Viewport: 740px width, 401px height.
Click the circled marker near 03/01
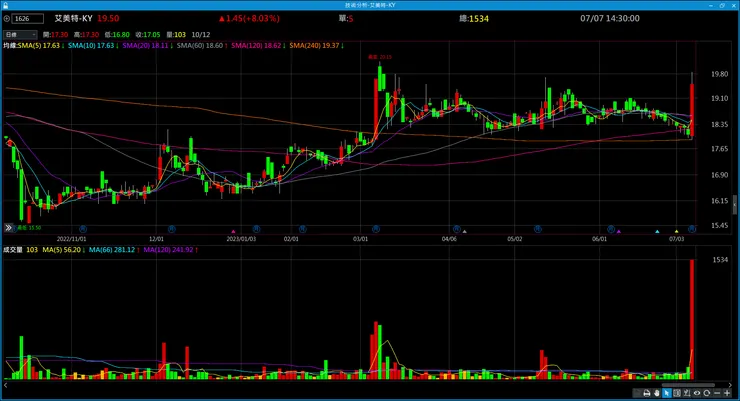coord(376,229)
